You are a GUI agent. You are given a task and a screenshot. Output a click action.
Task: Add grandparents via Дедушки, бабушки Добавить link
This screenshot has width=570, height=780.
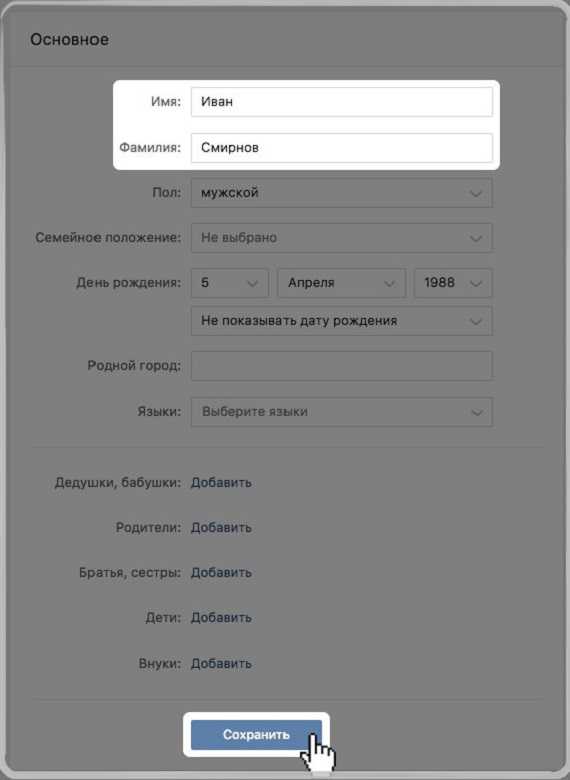click(221, 483)
